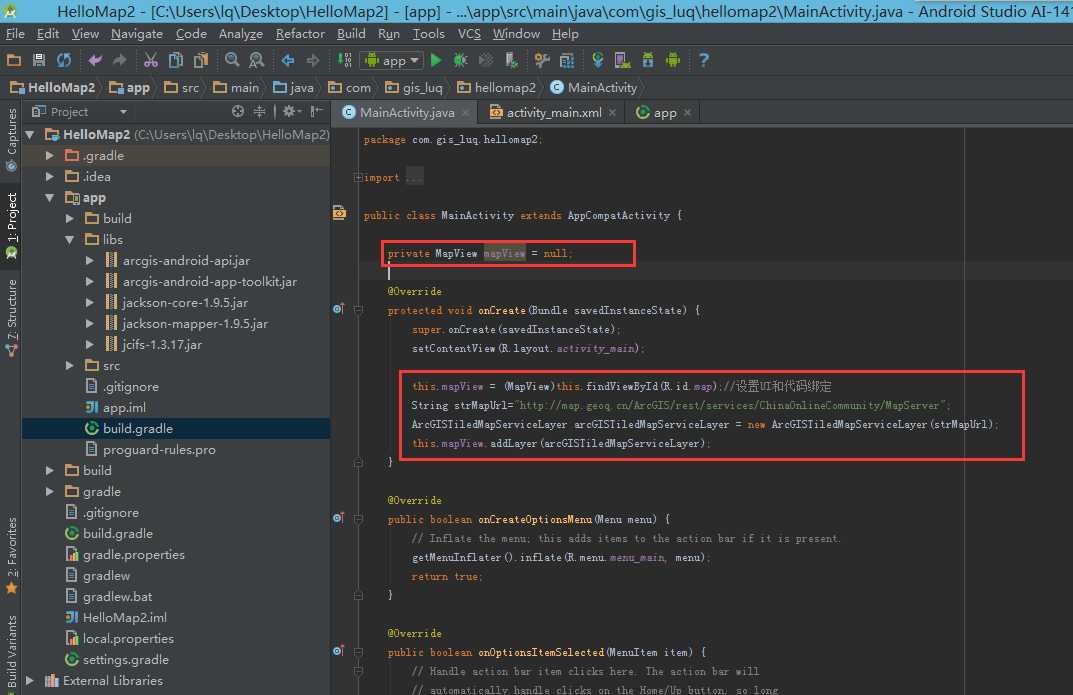The width and height of the screenshot is (1073, 695).
Task: Click the green Run app button
Action: pos(436,61)
